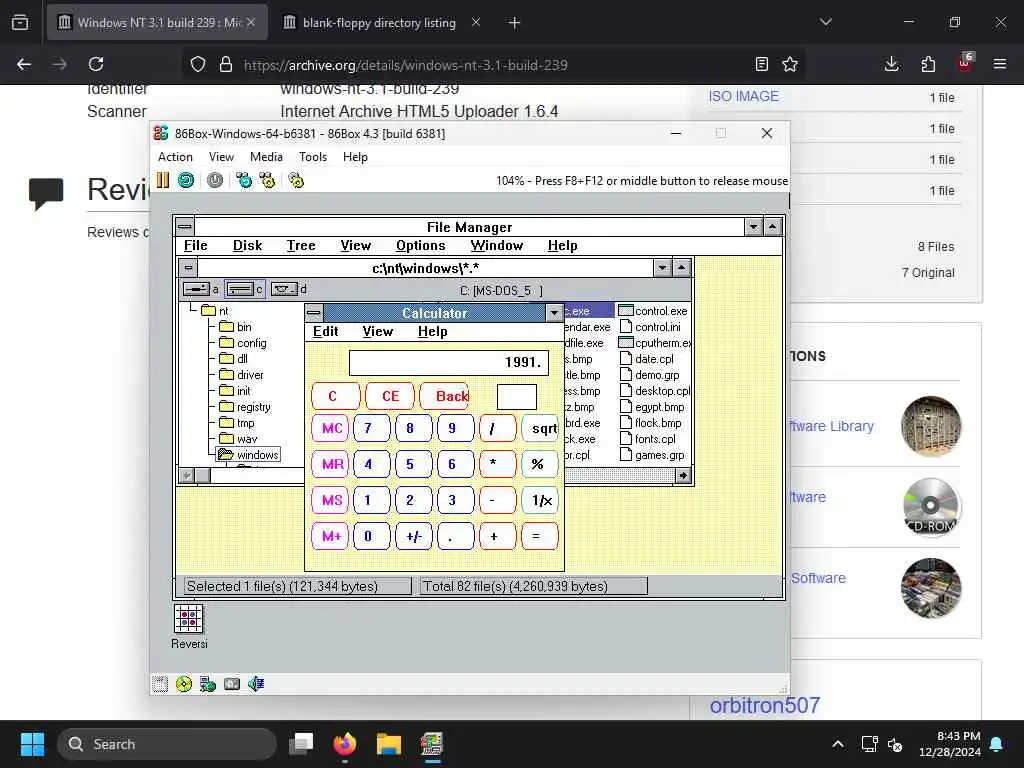This screenshot has height=768, width=1024.
Task: Open orbitron507 uploader link
Action: coord(765,705)
